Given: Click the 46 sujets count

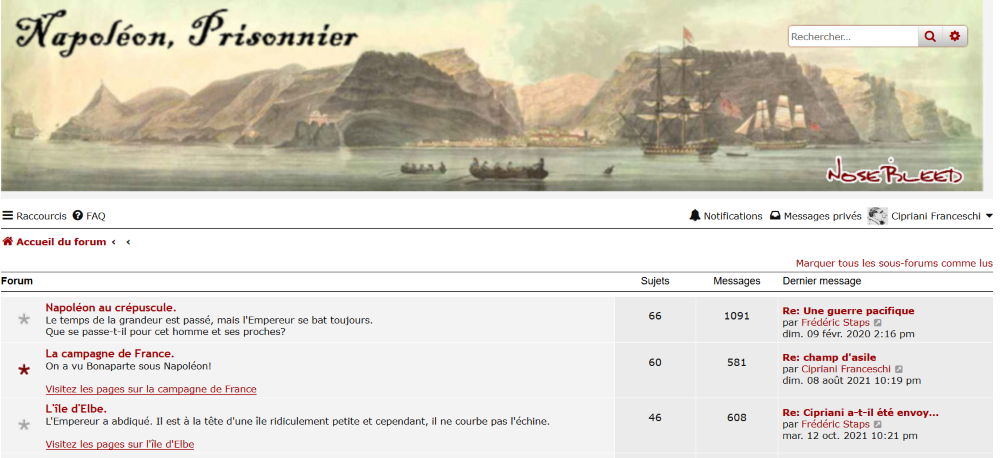Looking at the screenshot, I should 655,418.
